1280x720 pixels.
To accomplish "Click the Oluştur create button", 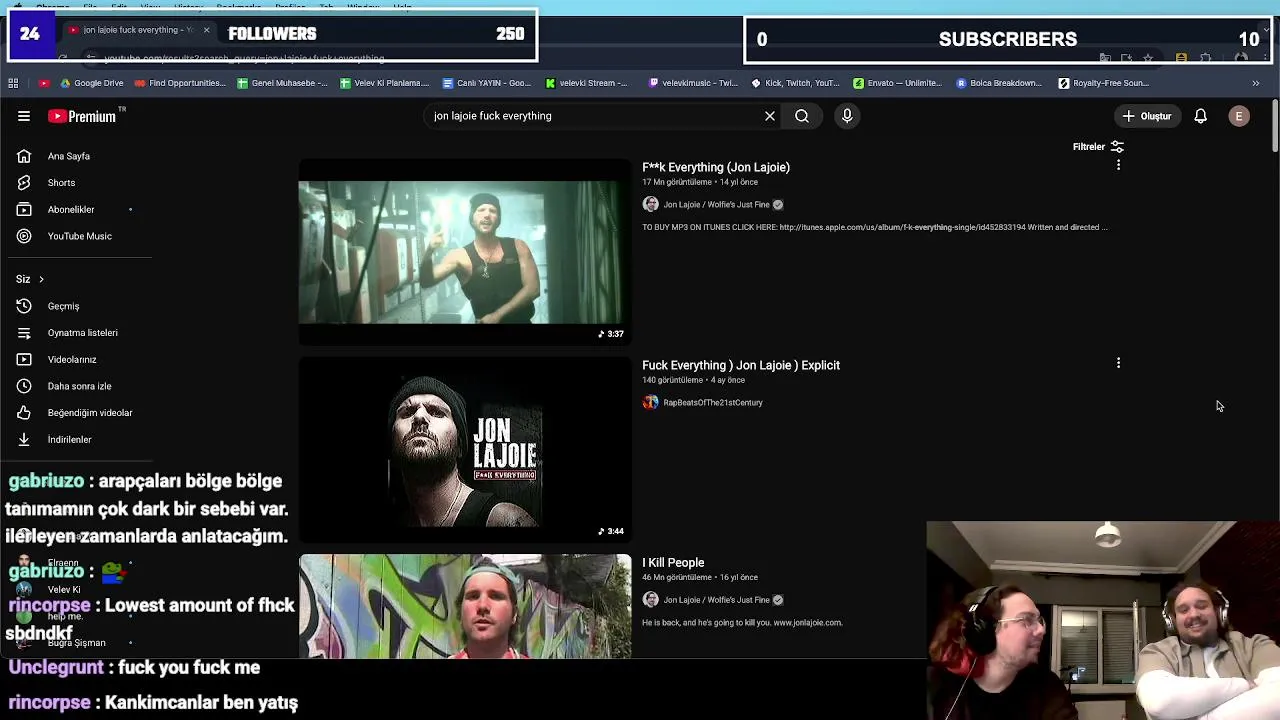I will [x=1146, y=116].
